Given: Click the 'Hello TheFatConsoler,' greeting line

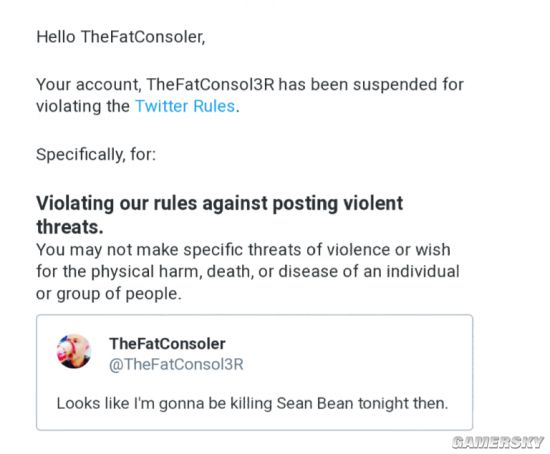Looking at the screenshot, I should tap(121, 37).
